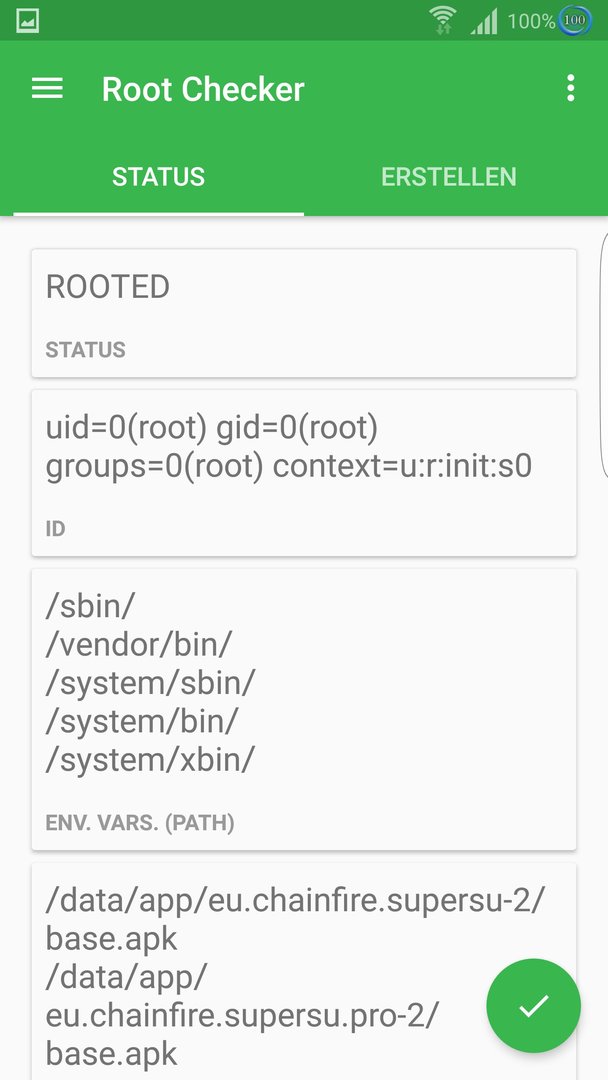
Task: Tap the /vendor/bin/ path line
Action: [x=139, y=645]
